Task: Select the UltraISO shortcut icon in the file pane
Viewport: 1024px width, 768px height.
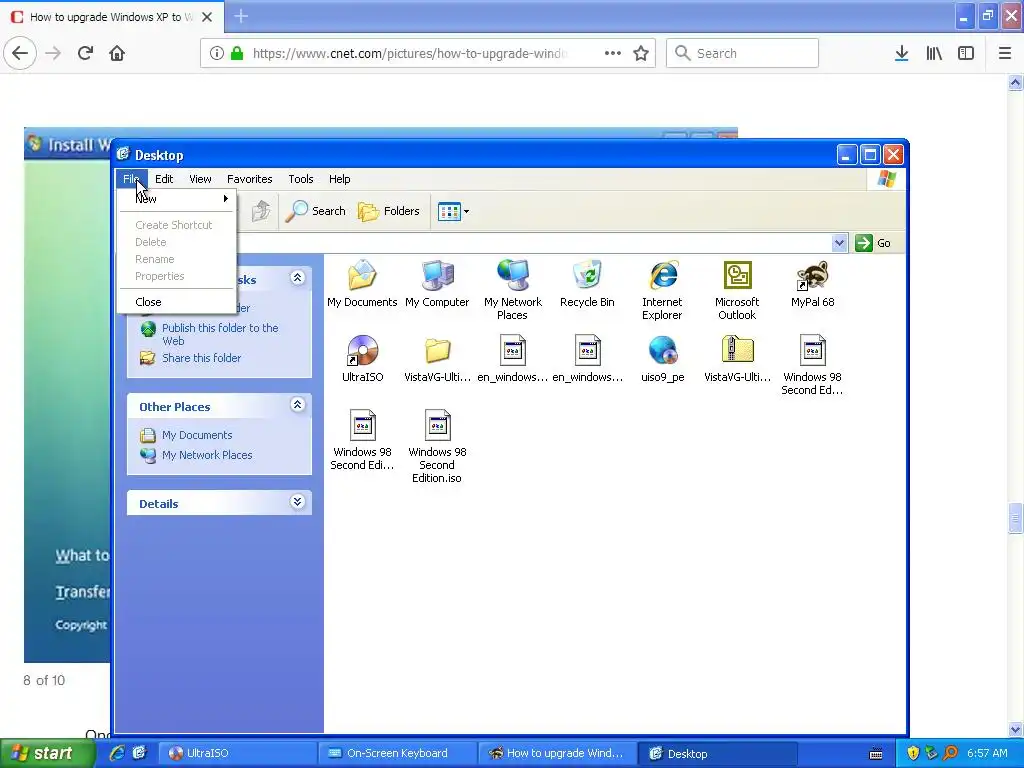Action: [362, 359]
